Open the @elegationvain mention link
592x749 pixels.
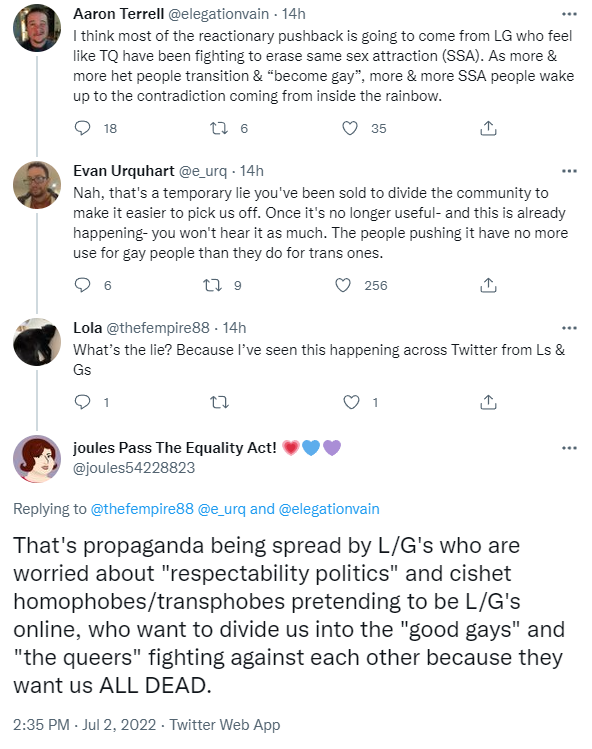click(329, 509)
